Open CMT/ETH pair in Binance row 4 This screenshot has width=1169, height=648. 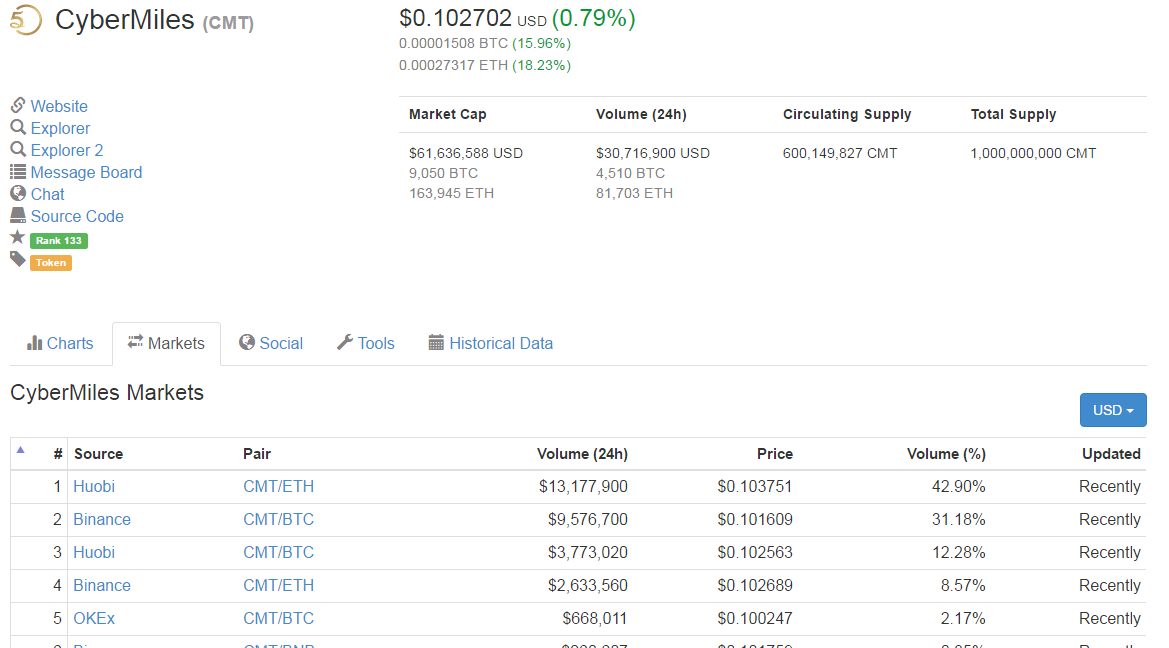pos(278,585)
